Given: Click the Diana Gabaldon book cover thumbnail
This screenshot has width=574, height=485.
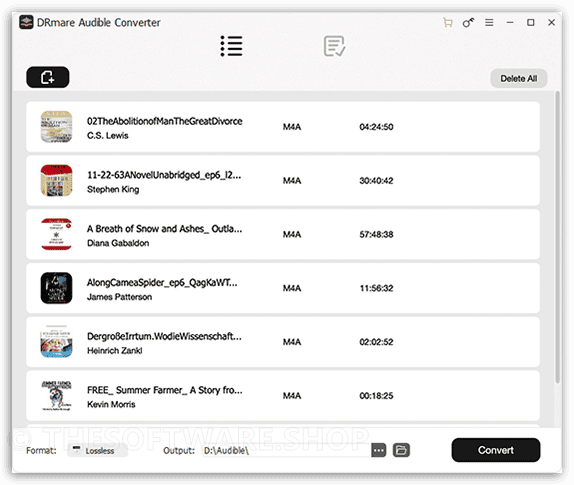Looking at the screenshot, I should 56,234.
